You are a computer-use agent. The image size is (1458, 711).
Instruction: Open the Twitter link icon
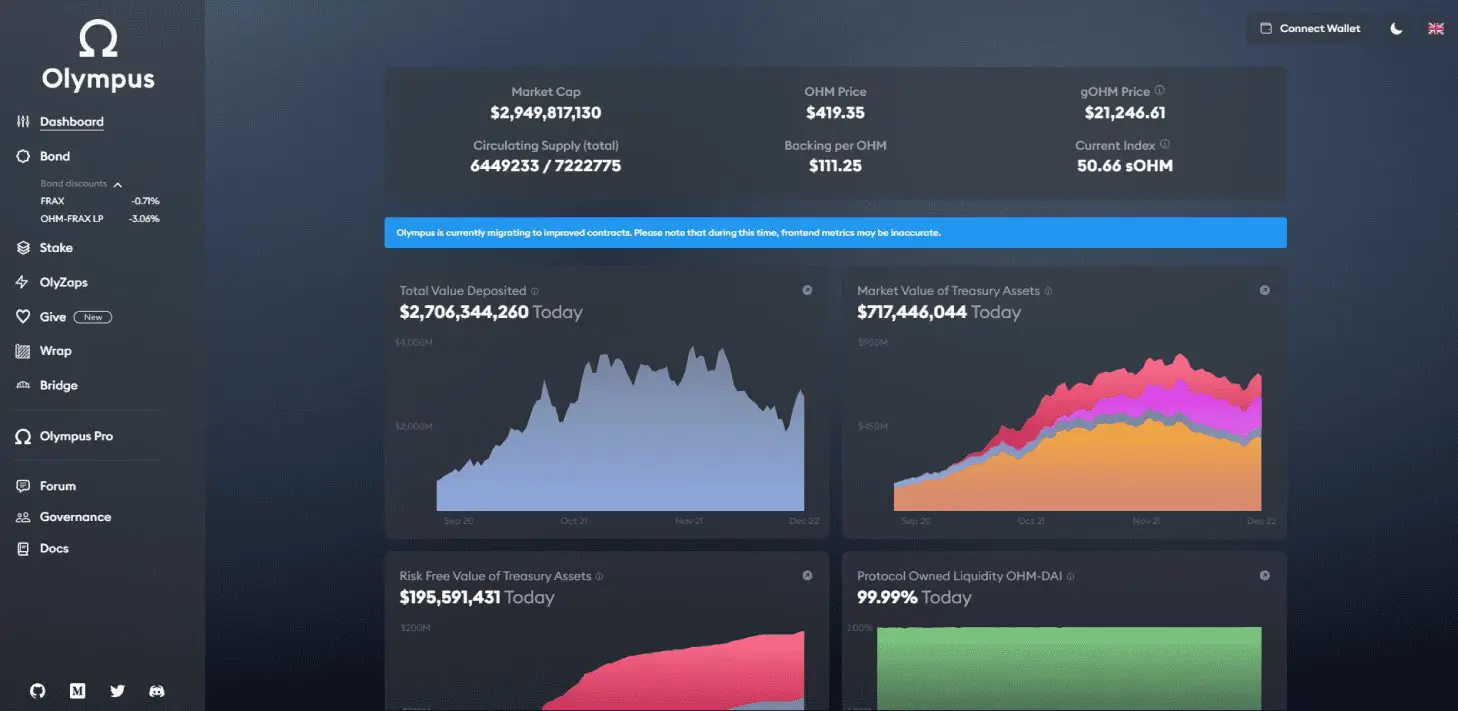(118, 691)
